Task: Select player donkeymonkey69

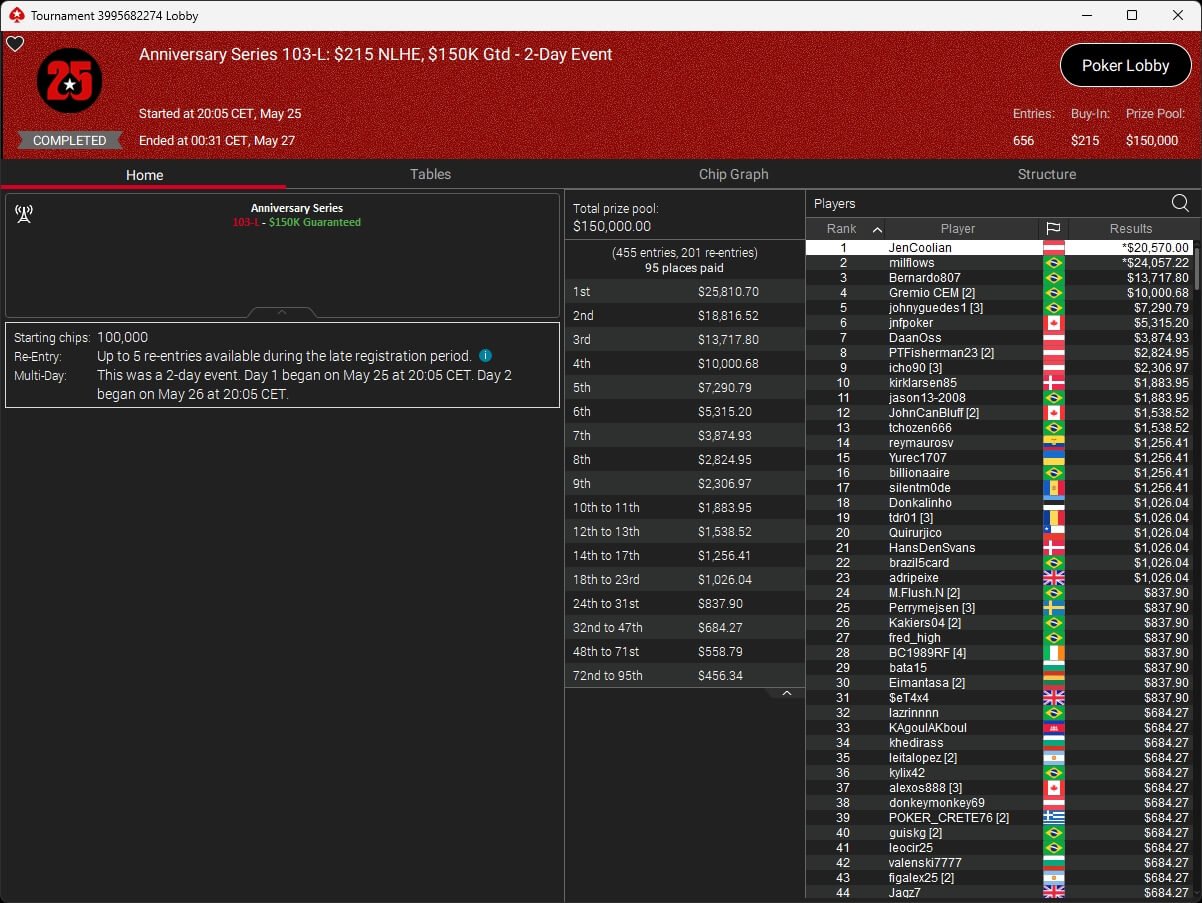Action: [x=1000, y=803]
